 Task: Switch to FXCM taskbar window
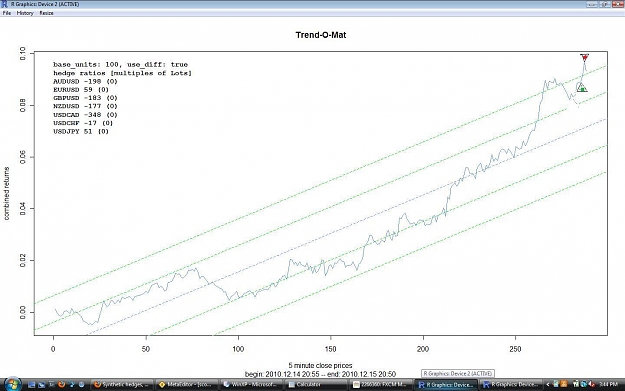(x=381, y=385)
